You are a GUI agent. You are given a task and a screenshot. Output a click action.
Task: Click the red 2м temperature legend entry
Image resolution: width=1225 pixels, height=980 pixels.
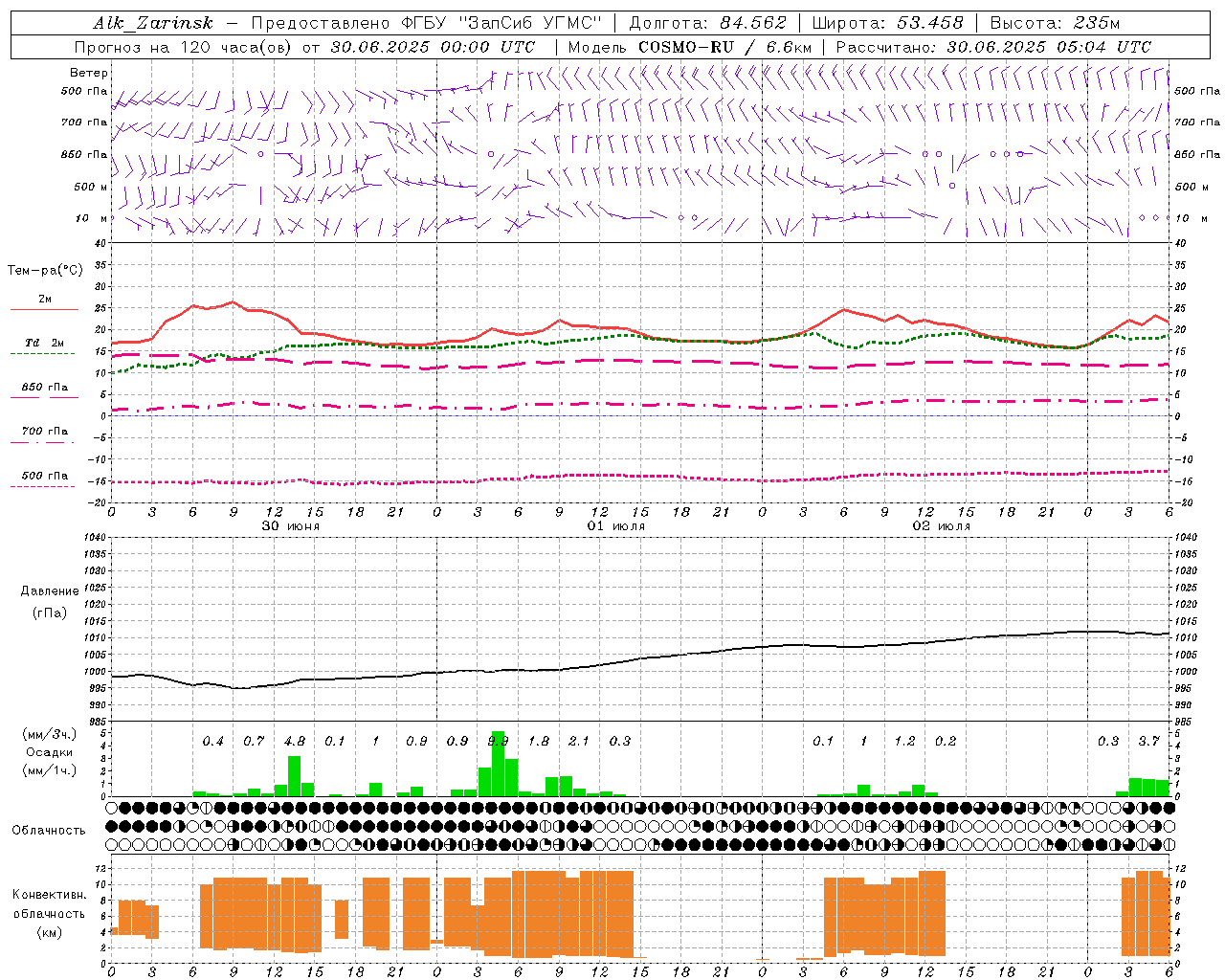[x=44, y=300]
